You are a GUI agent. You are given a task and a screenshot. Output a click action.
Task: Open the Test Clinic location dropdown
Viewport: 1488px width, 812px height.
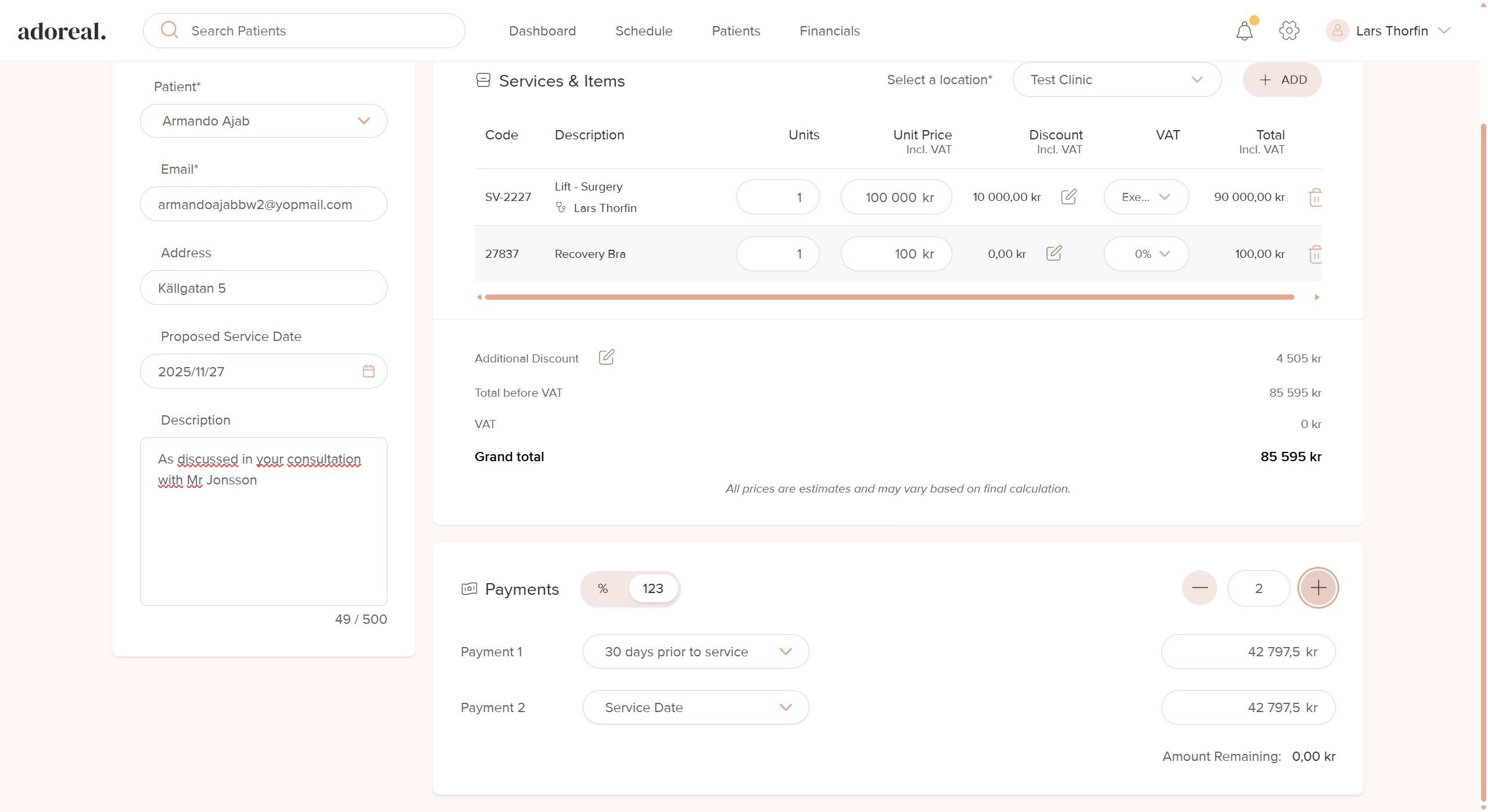point(1116,80)
